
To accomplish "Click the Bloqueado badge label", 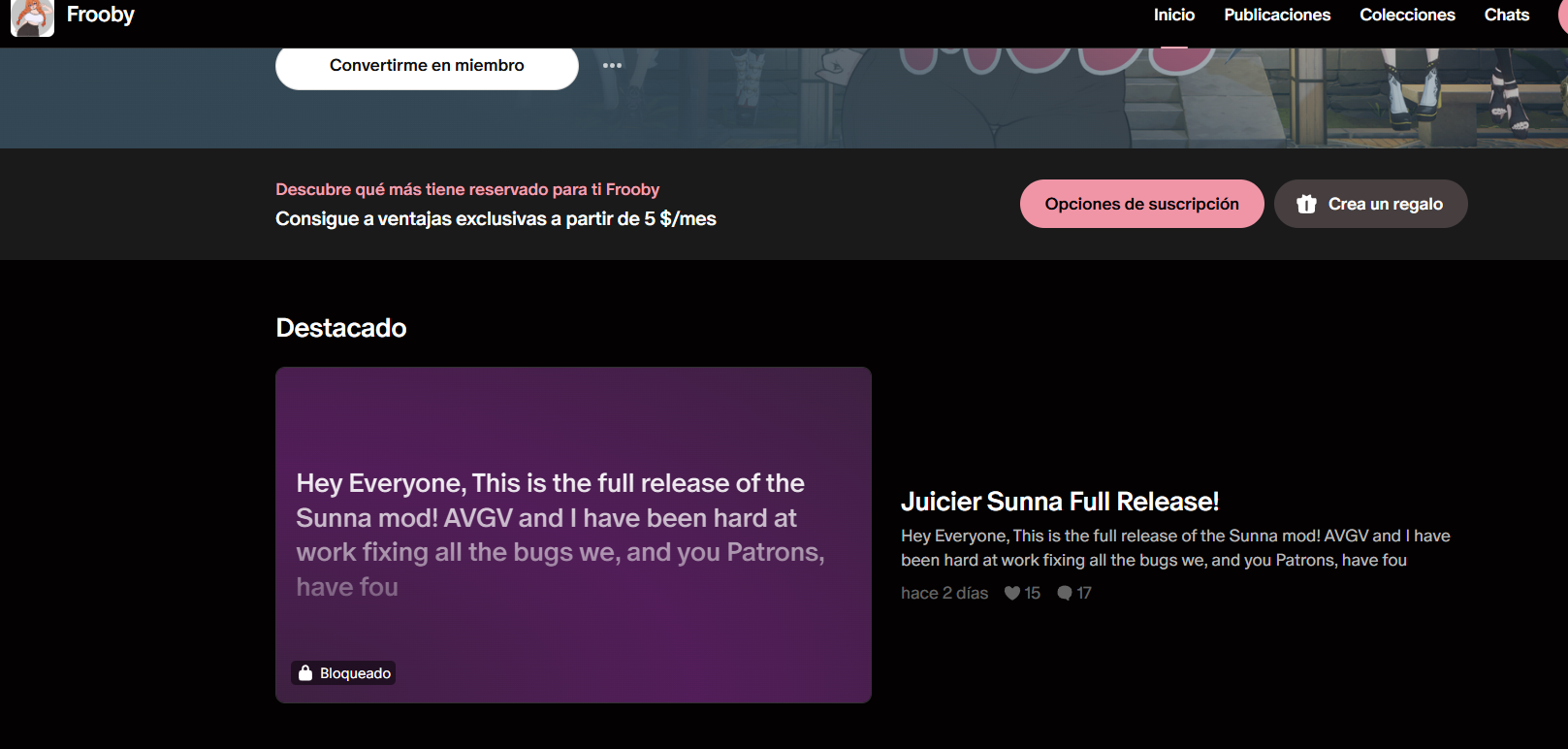I will click(355, 673).
